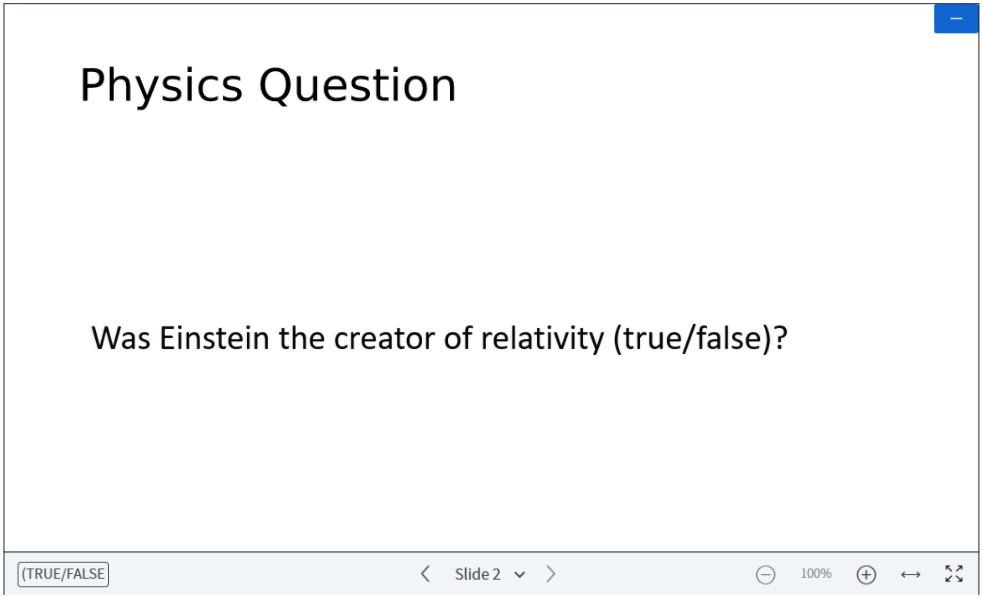This screenshot has height=598, width=983.
Task: Click the word Question in title
Action: click(357, 86)
